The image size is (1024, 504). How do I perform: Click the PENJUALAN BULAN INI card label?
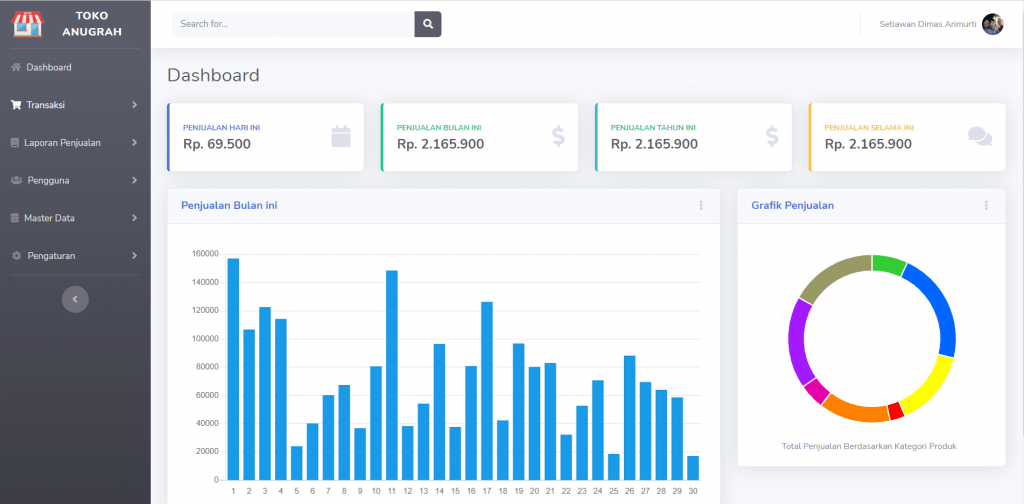[439, 128]
